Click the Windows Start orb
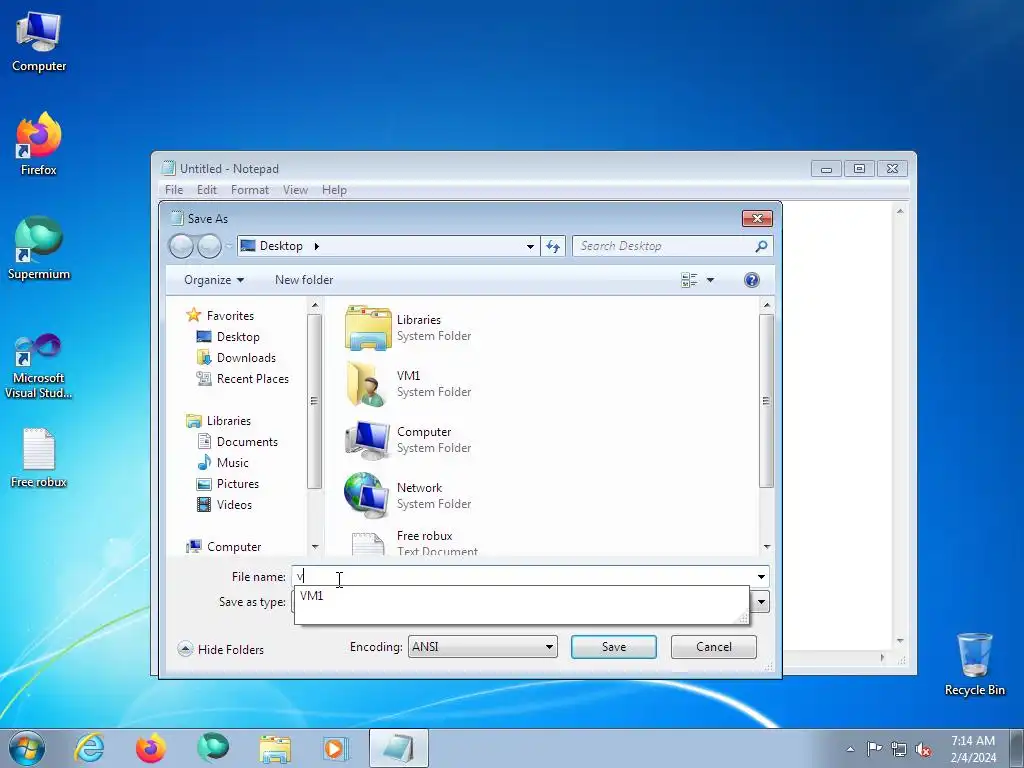This screenshot has width=1024, height=768. coord(27,748)
